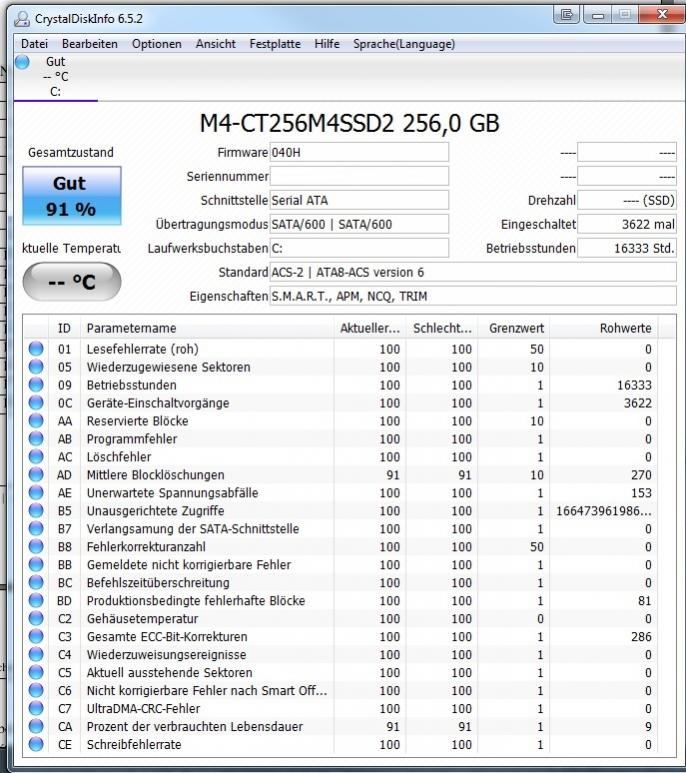Click the Eingeschaltet field 3622 mal
Image resolution: width=686 pixels, height=773 pixels.
(626, 224)
